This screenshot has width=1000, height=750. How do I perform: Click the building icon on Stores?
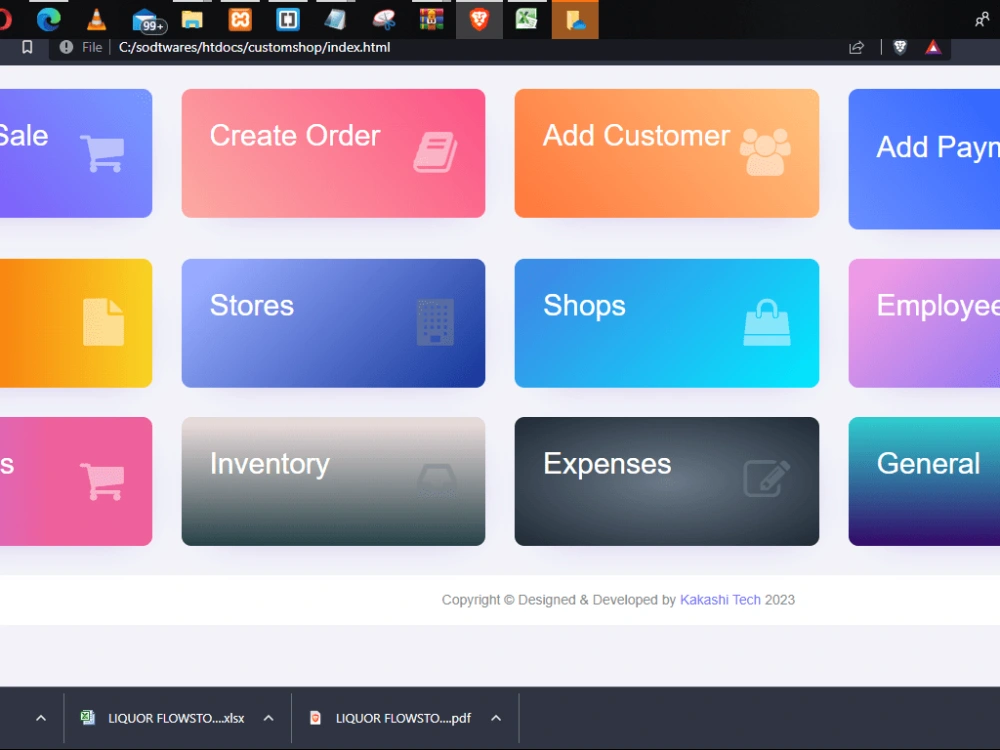(436, 322)
